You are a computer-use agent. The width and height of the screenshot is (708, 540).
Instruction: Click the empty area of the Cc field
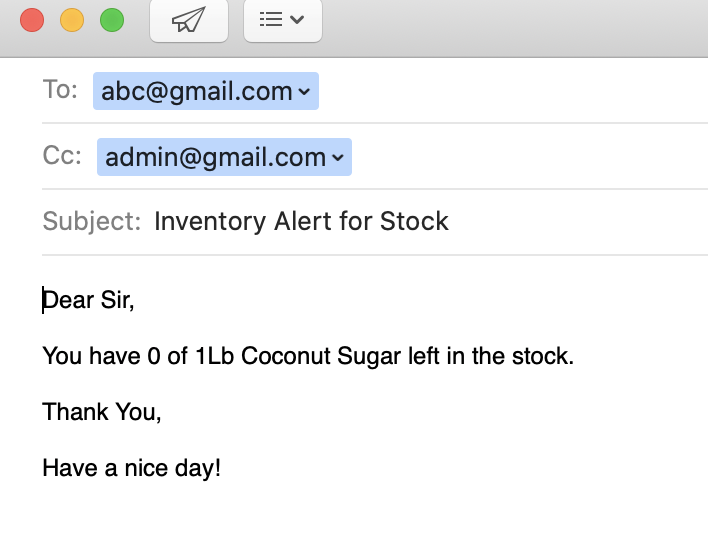530,157
